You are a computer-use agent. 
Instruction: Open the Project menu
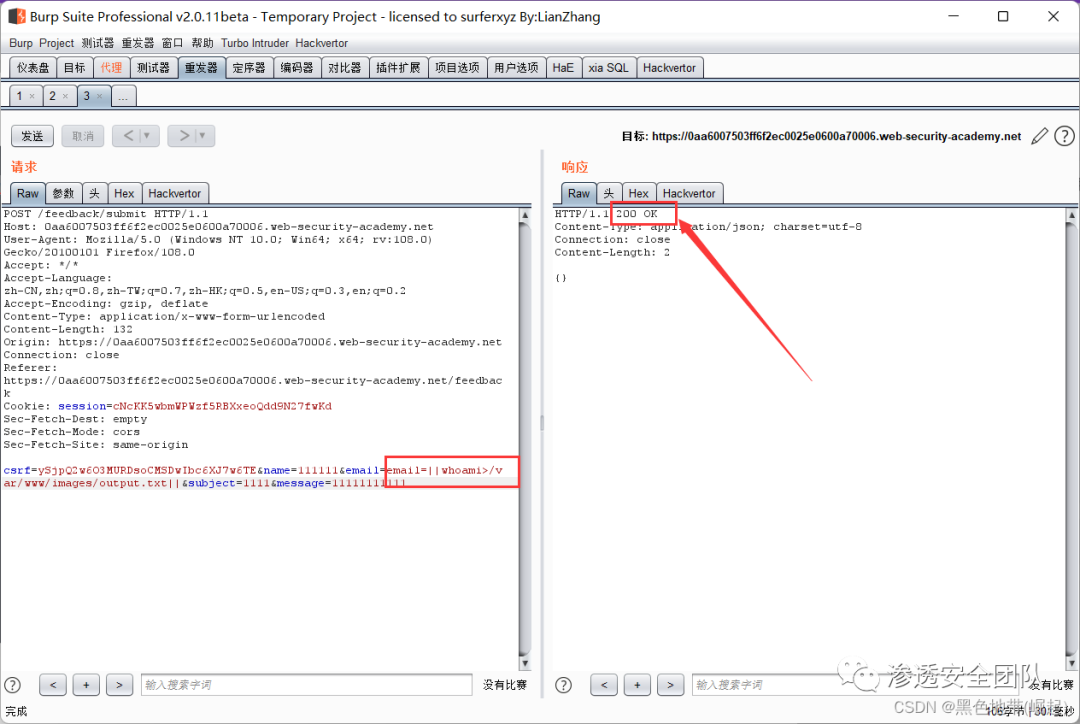56,43
